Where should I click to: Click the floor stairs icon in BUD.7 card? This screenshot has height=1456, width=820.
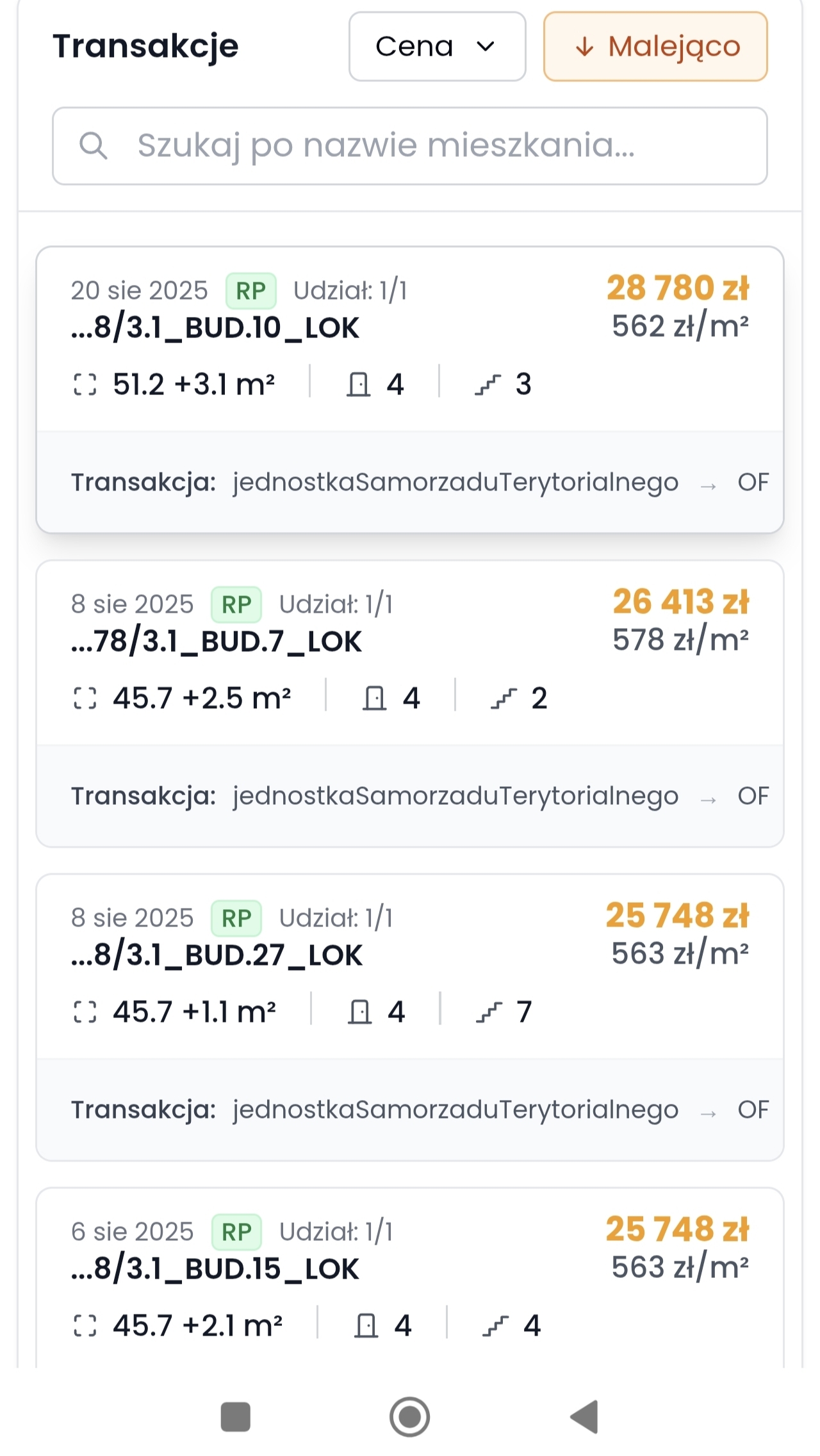point(504,699)
